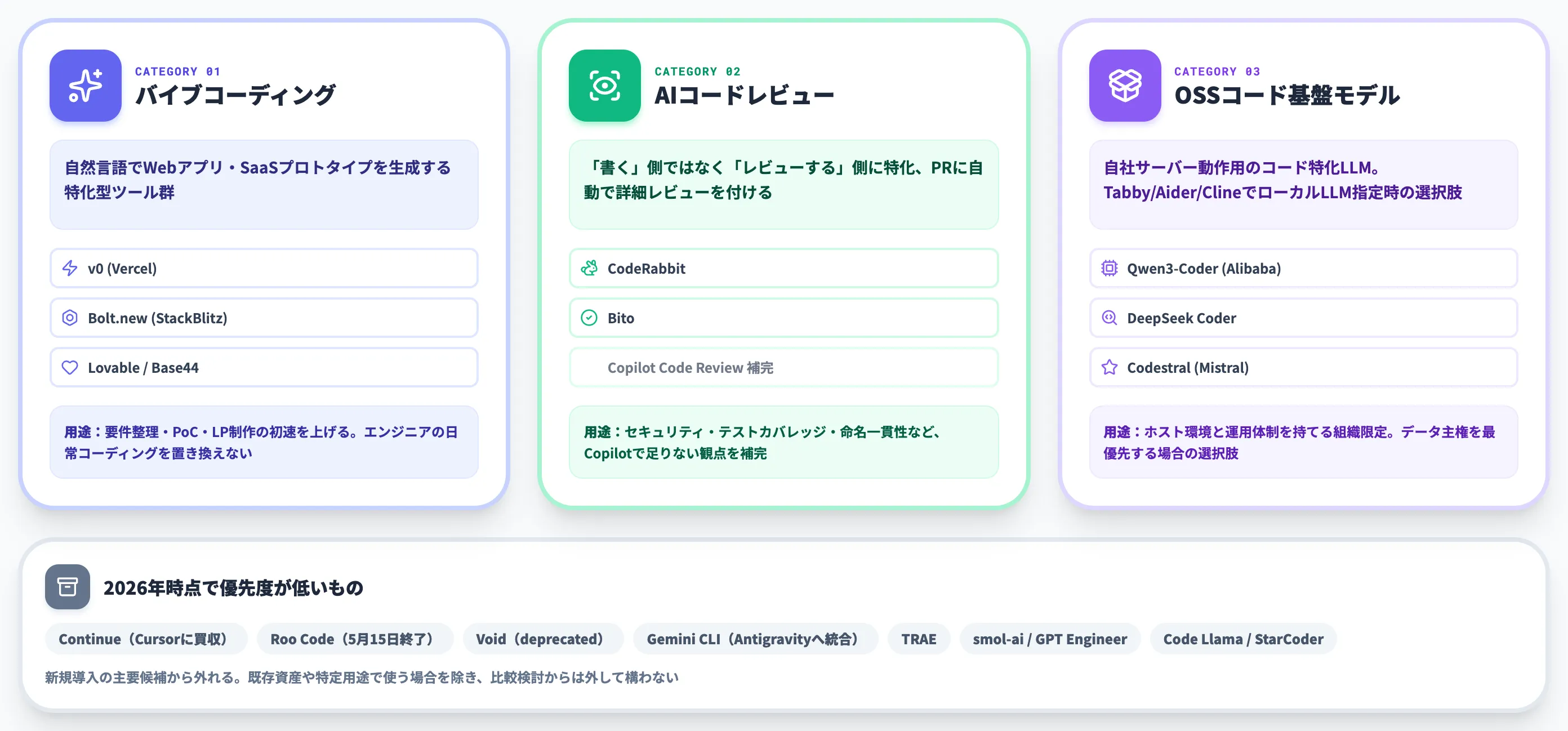
Task: Click the archive box icon beside 2026年時点
Action: 68,587
